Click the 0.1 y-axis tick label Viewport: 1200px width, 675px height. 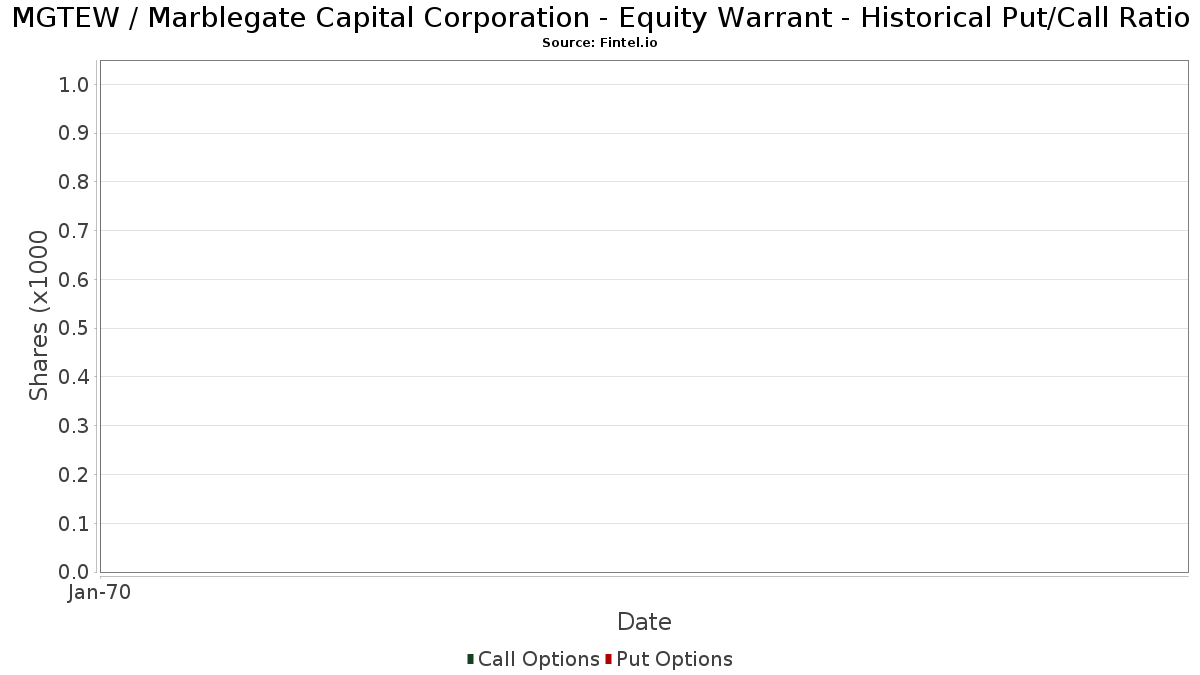(x=74, y=524)
